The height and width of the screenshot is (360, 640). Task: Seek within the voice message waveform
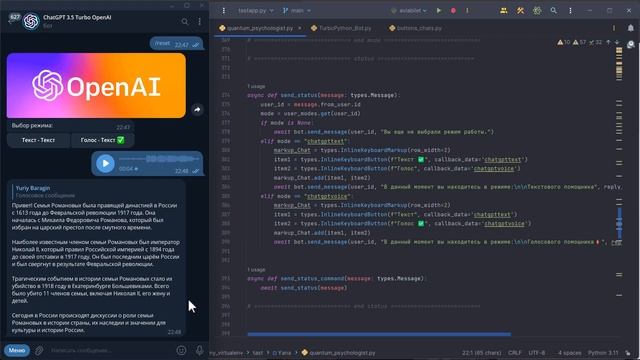pyautogui.click(x=159, y=158)
